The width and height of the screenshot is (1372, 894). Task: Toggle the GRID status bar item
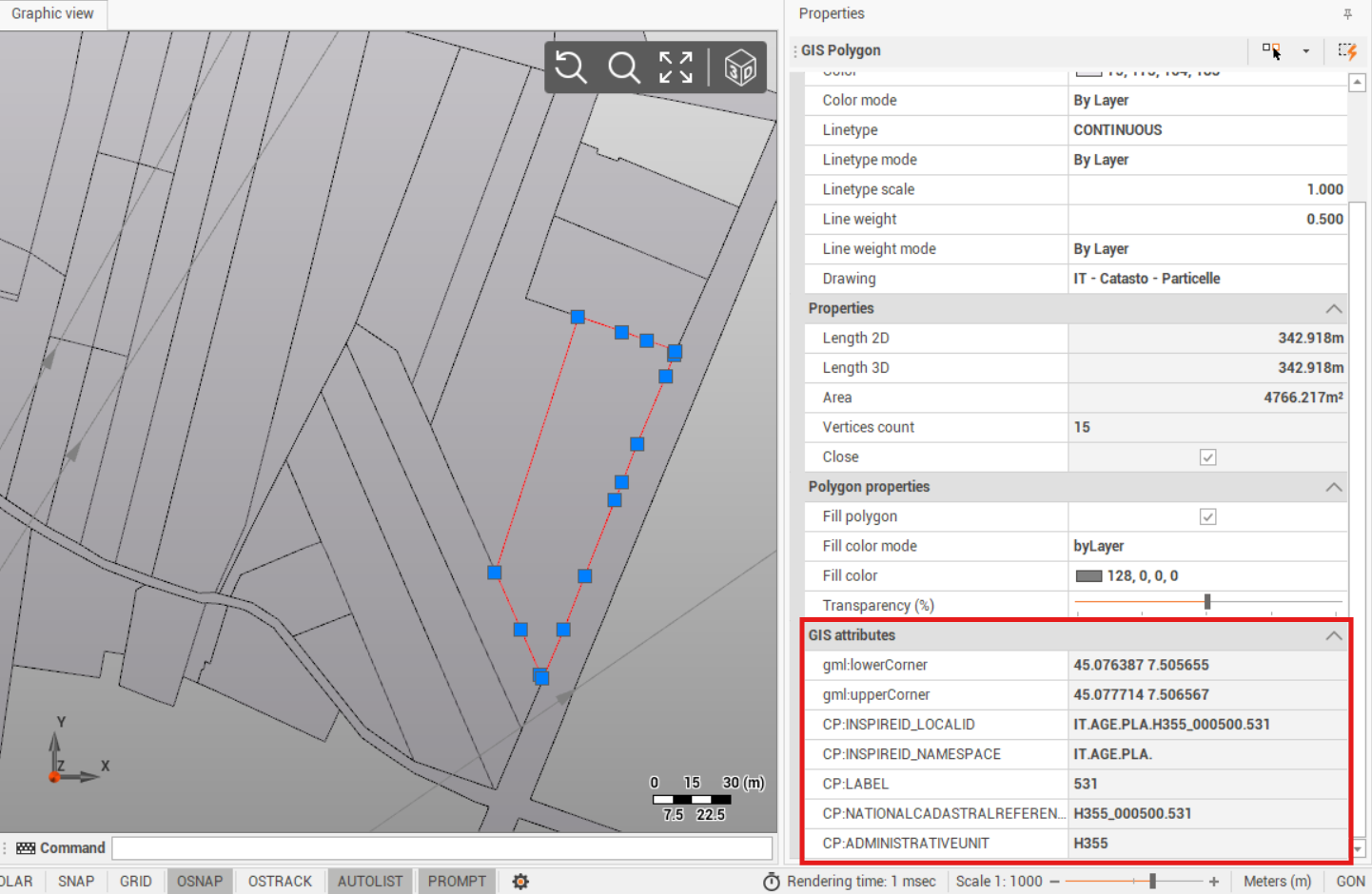[x=135, y=882]
